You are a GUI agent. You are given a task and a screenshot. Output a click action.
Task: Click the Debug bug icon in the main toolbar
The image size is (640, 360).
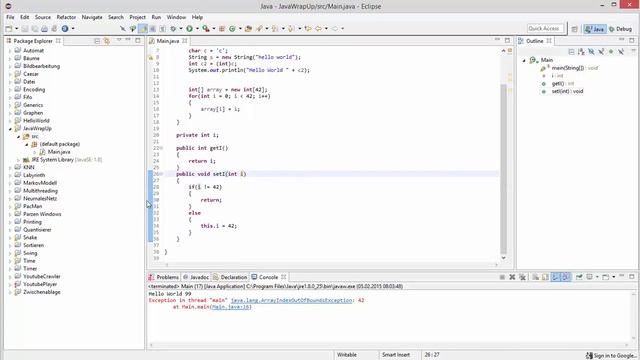click(173, 29)
